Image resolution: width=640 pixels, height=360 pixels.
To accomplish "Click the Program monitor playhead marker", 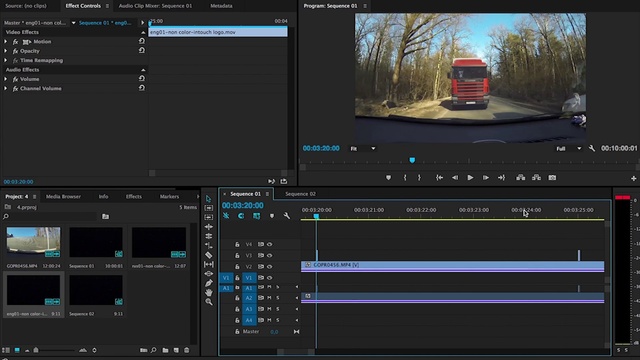I will pos(412,160).
